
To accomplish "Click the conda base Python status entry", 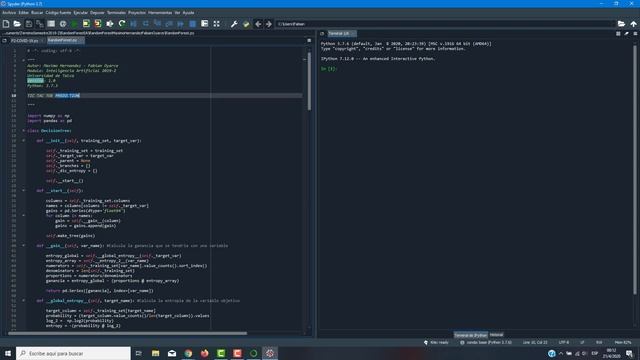I will point(486,342).
